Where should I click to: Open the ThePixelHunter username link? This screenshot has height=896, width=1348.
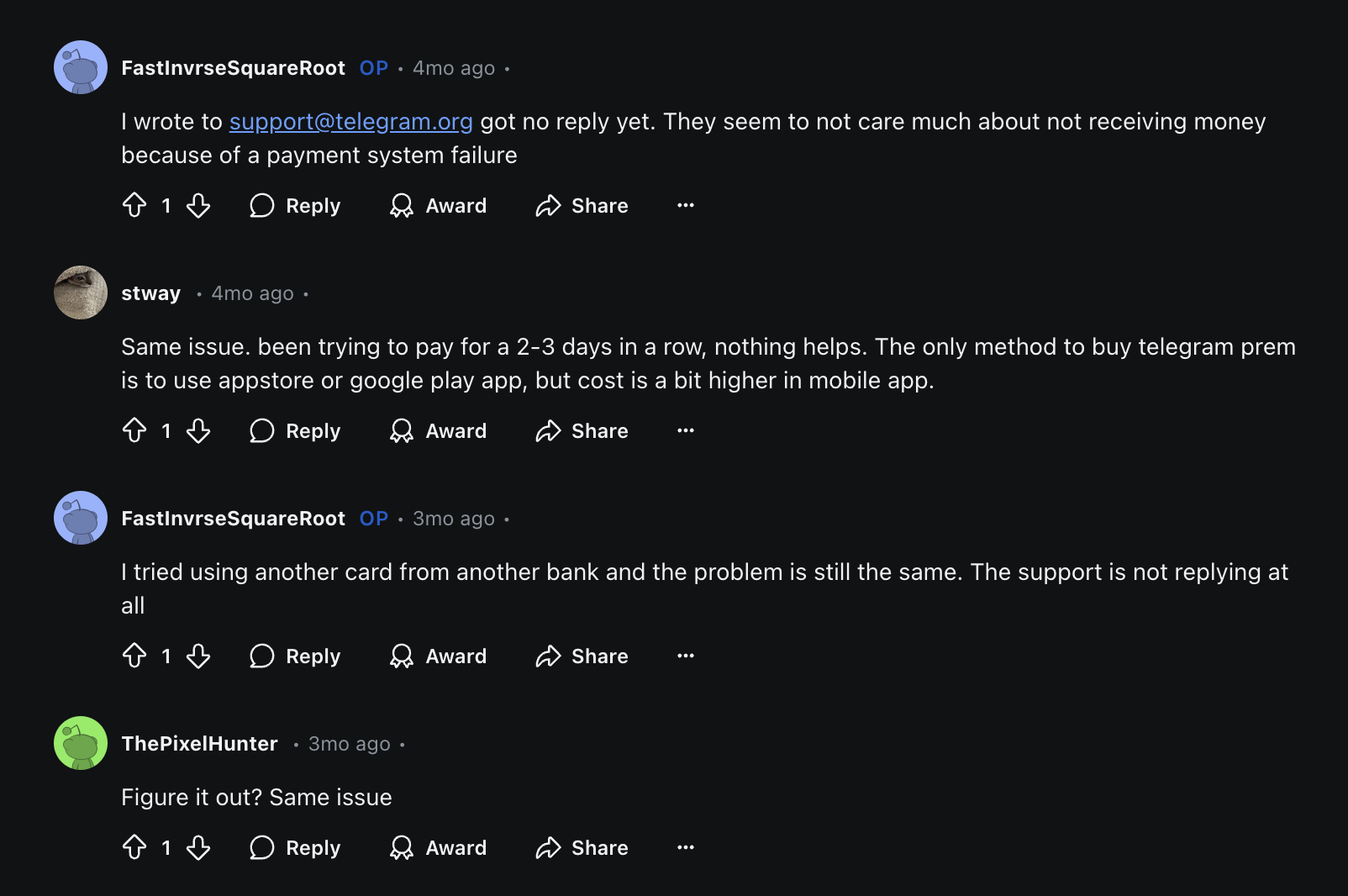(x=199, y=744)
